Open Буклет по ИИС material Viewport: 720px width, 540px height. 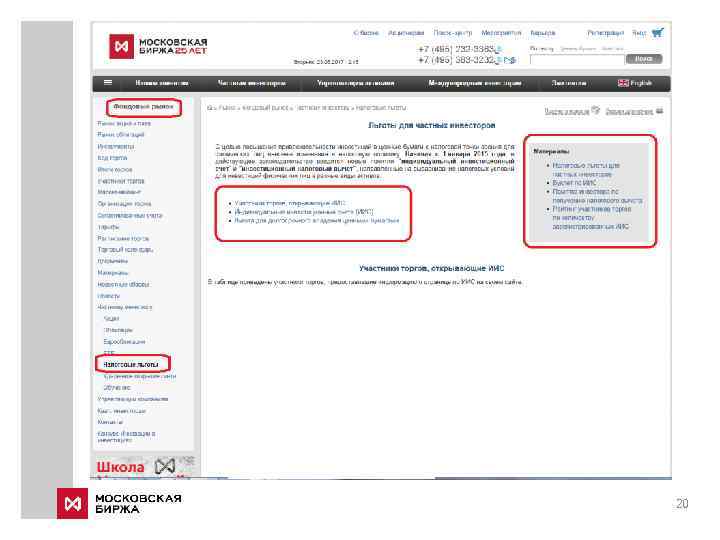point(574,183)
